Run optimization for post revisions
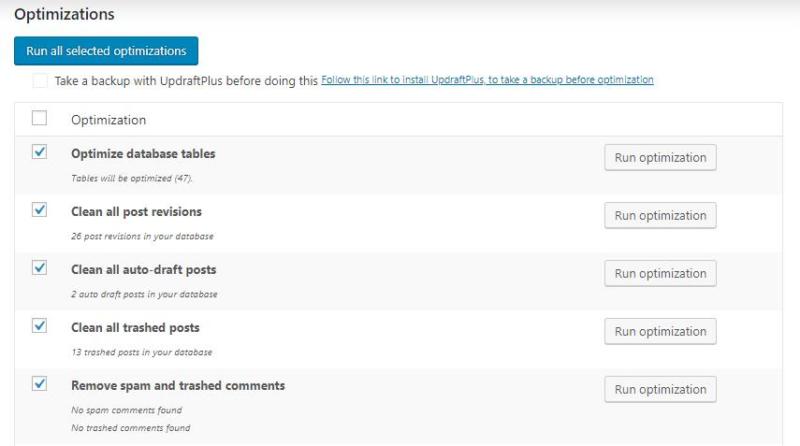Viewport: 800px width, 446px height. coord(660,215)
